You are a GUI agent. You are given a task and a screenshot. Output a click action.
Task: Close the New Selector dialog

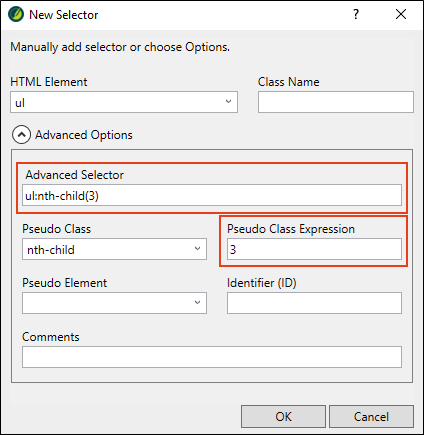401,14
